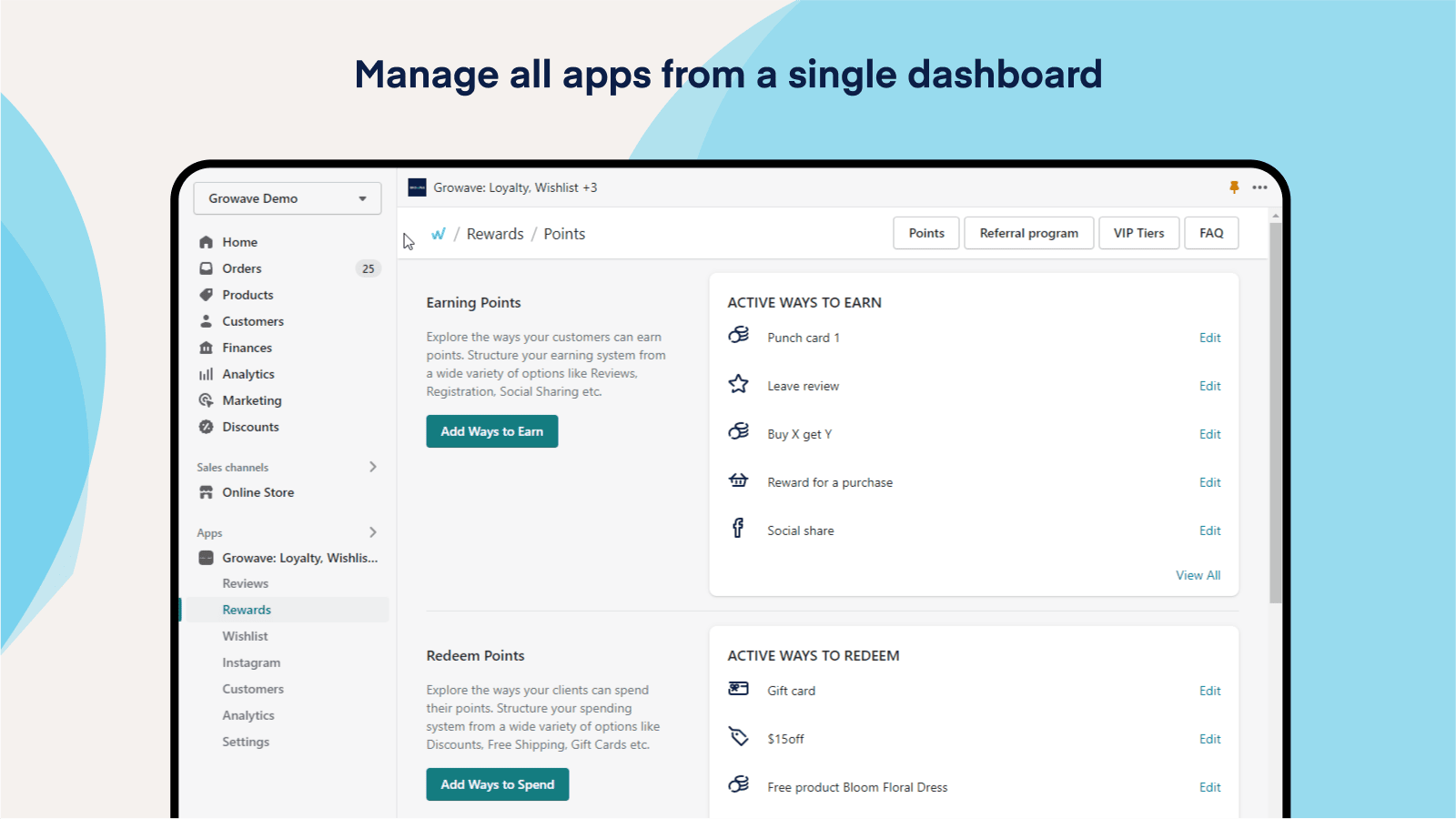Click the Marketing megaphone icon

(206, 399)
